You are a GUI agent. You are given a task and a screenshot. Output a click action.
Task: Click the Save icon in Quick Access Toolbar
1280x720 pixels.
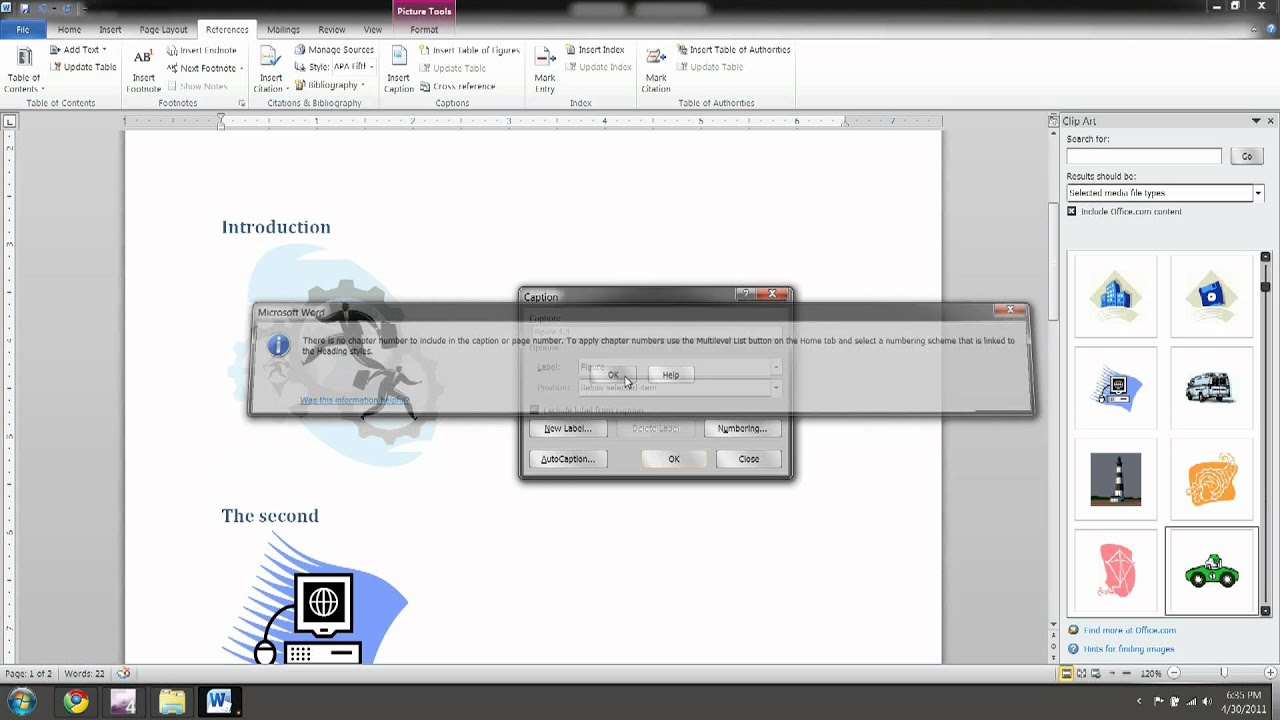(x=26, y=8)
